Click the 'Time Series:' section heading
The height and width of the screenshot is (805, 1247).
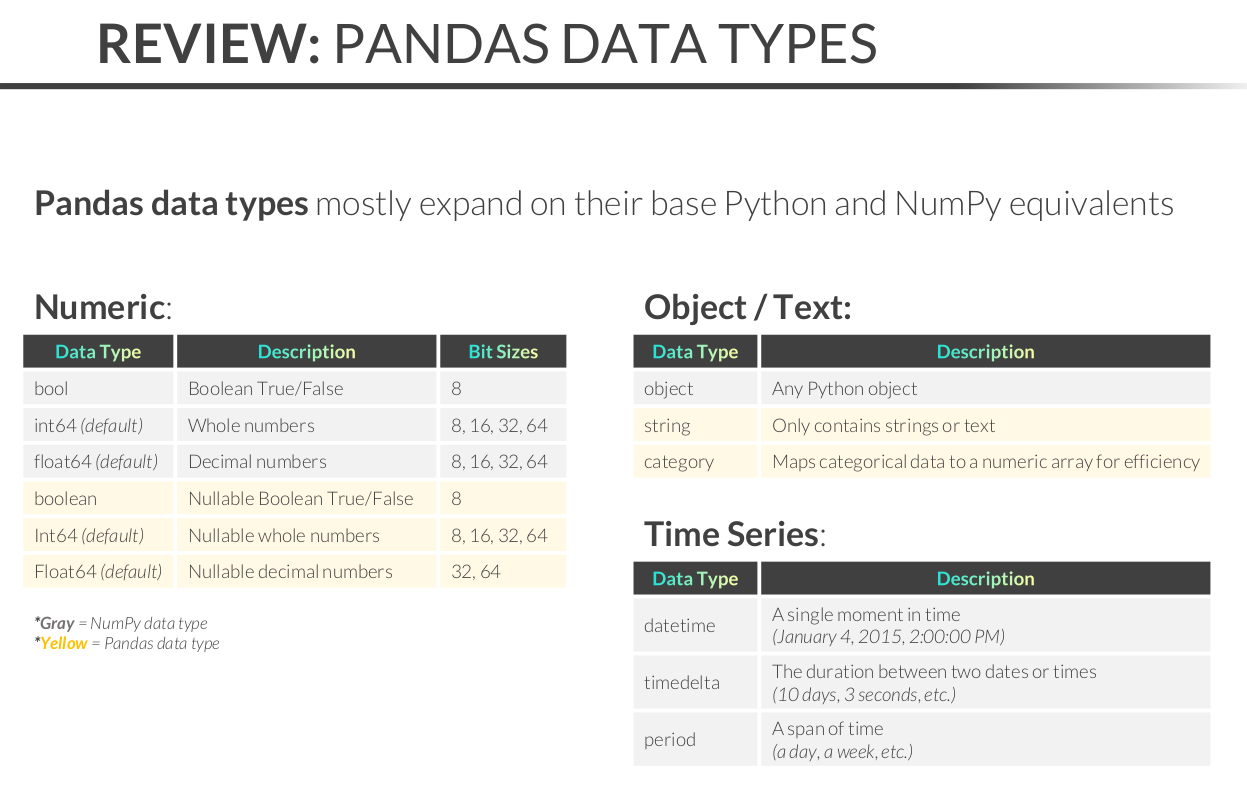point(735,534)
